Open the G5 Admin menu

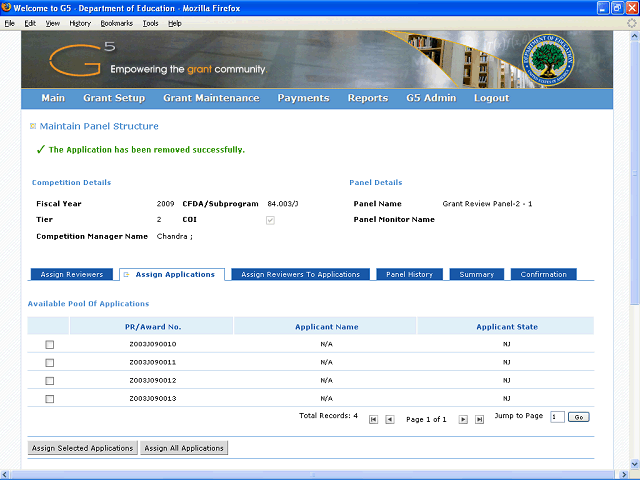point(431,98)
